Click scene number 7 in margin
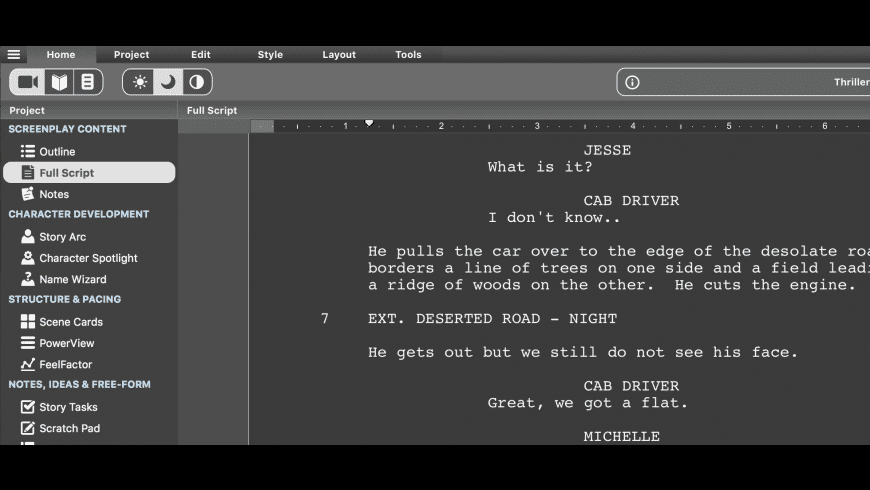 (325, 319)
